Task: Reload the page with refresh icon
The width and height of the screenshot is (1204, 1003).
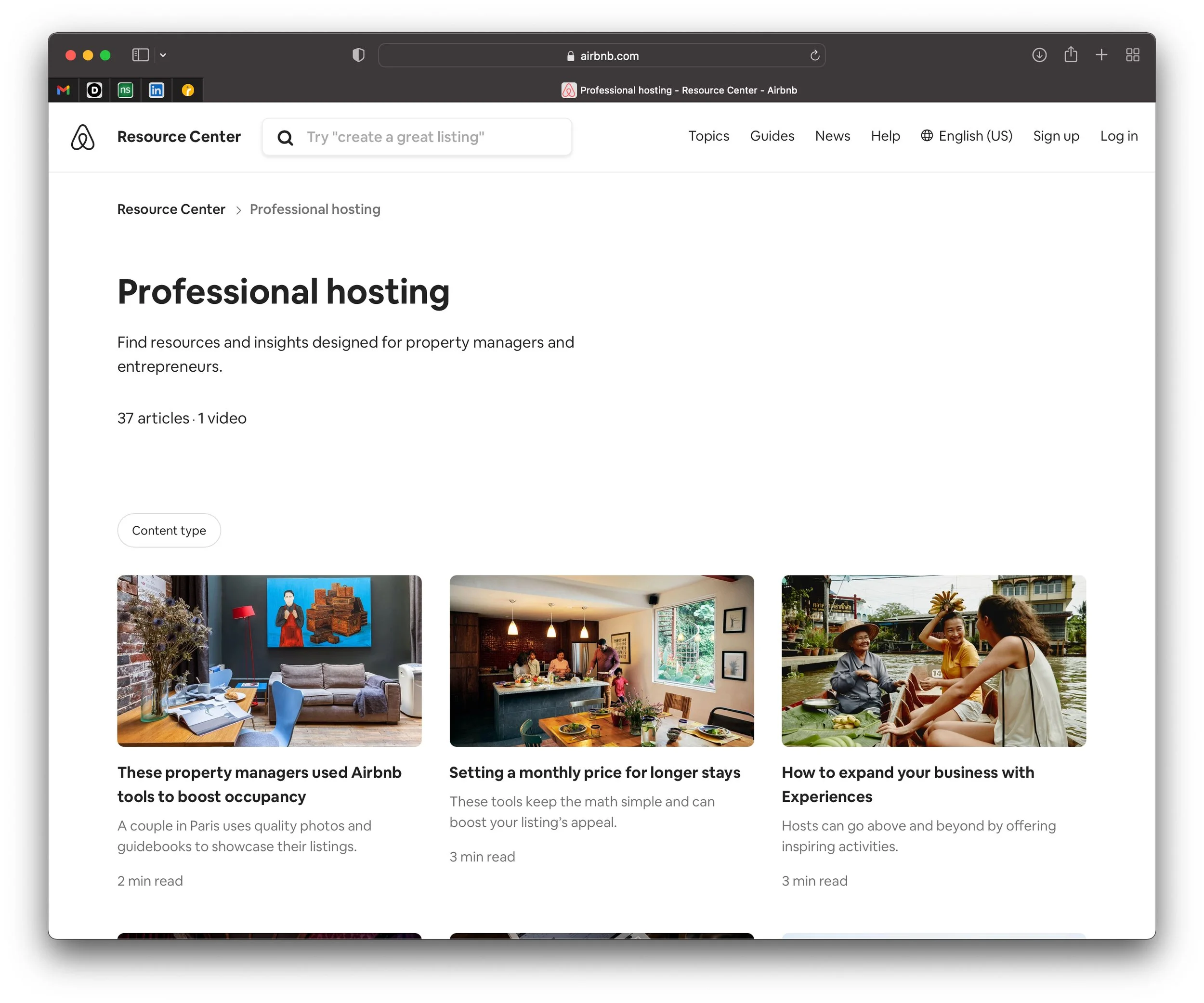Action: click(x=815, y=55)
